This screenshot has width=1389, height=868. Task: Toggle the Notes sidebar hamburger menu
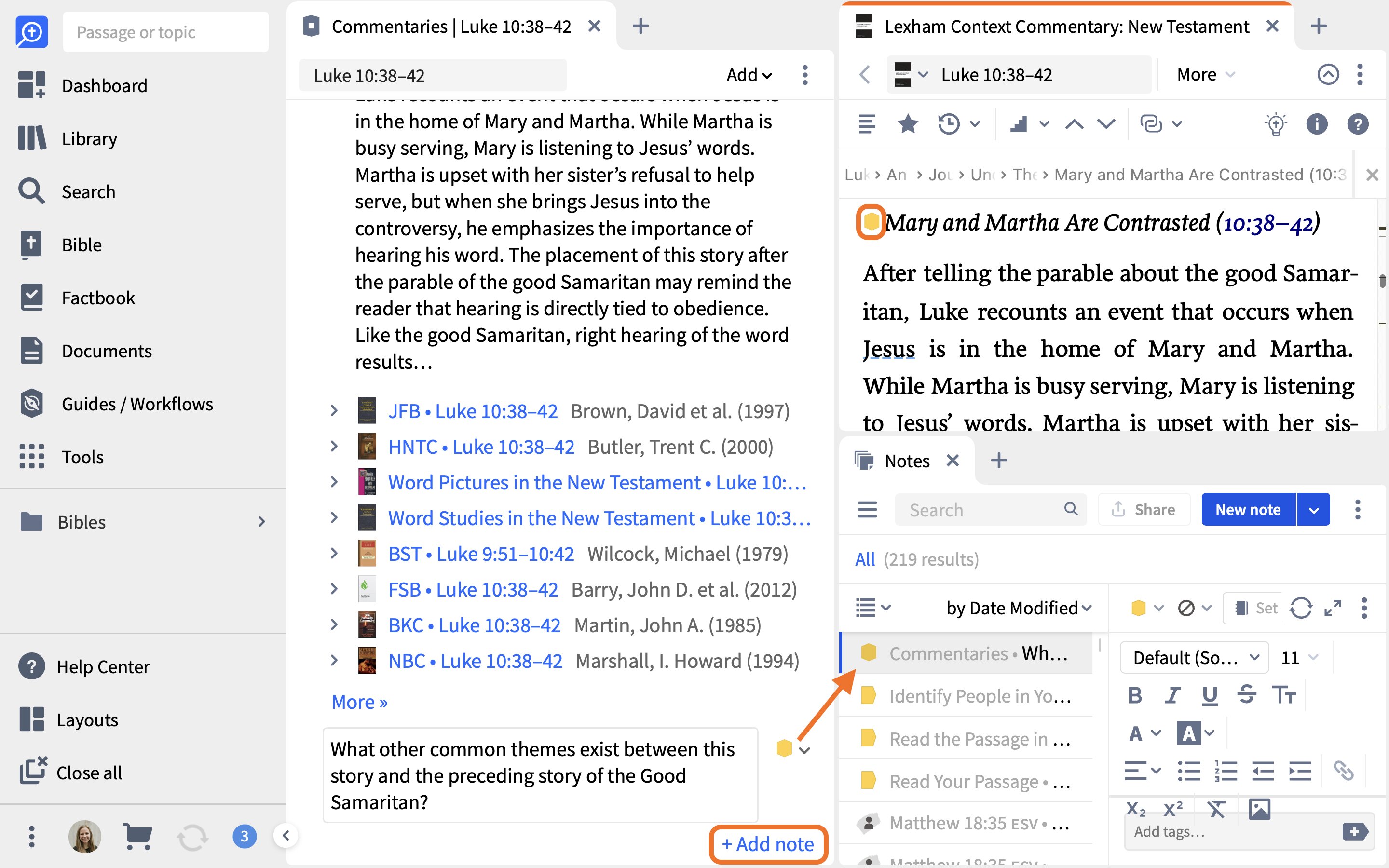click(x=867, y=509)
